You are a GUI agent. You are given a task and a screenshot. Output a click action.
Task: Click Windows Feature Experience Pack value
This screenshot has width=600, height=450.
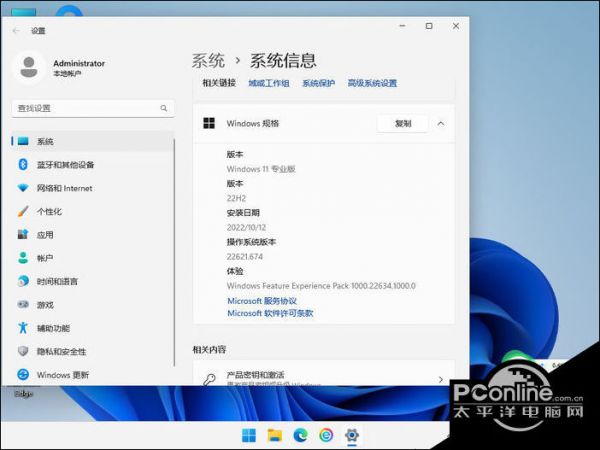coord(321,286)
